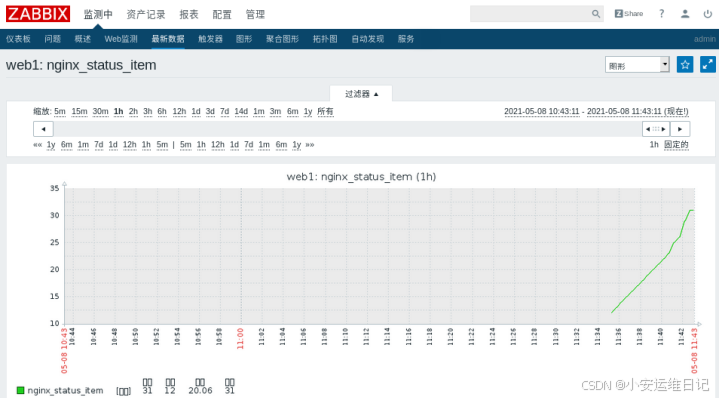Go to 仪表板 submenu
The width and height of the screenshot is (720, 398).
click(x=18, y=39)
